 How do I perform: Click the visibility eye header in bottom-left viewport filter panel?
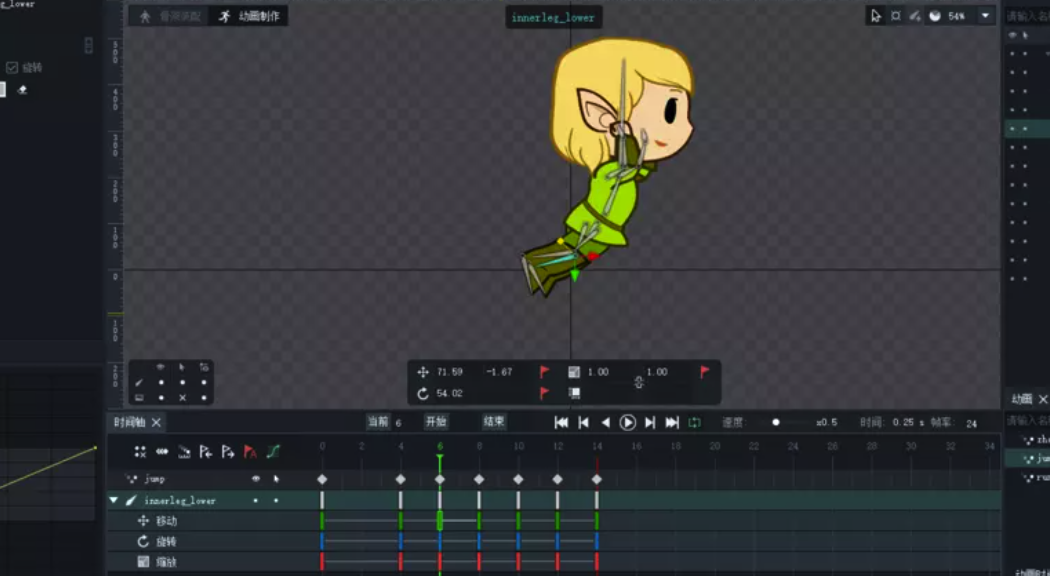161,367
